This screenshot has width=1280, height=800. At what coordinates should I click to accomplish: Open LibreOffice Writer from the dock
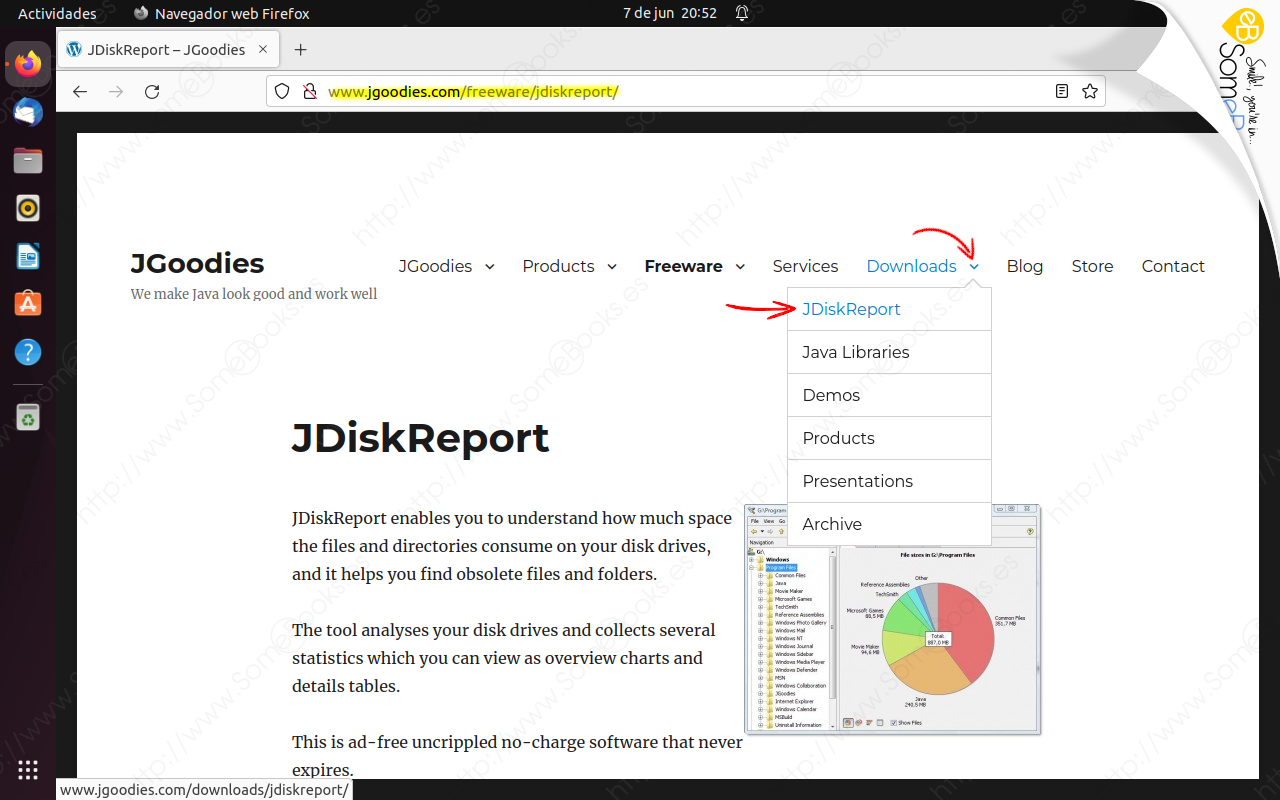[27, 256]
